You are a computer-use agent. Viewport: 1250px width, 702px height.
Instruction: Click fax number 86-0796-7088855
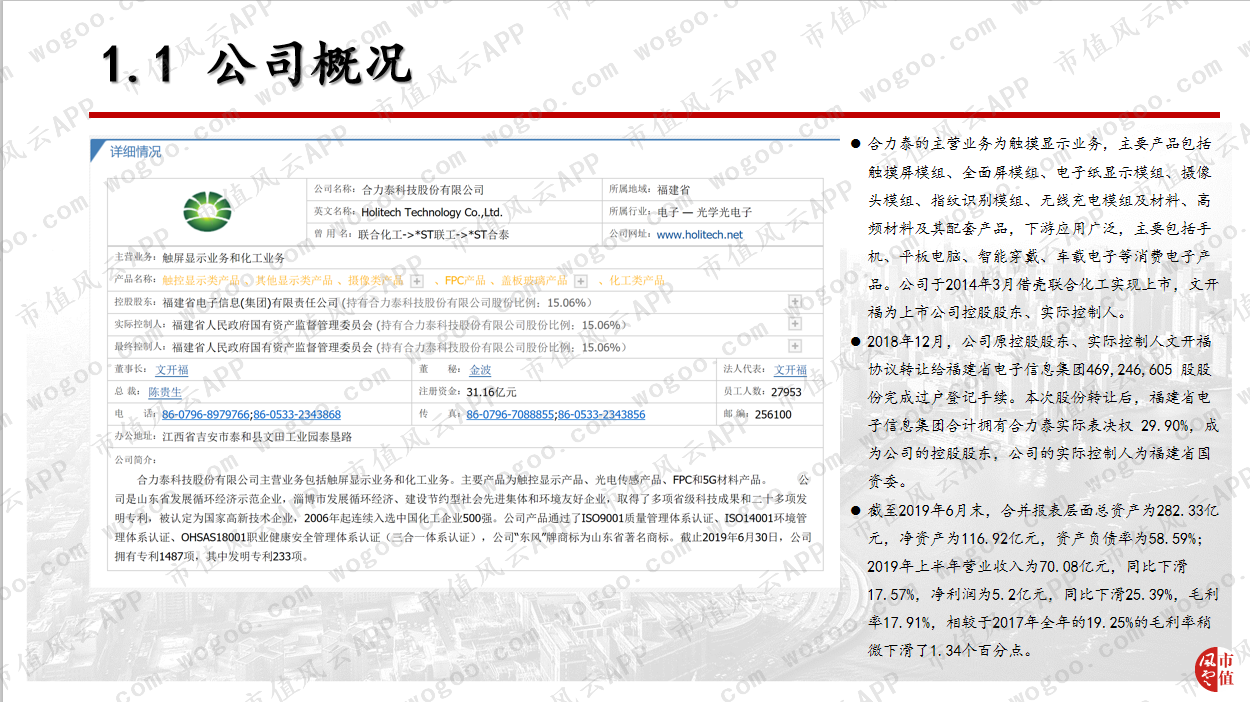coord(510,414)
